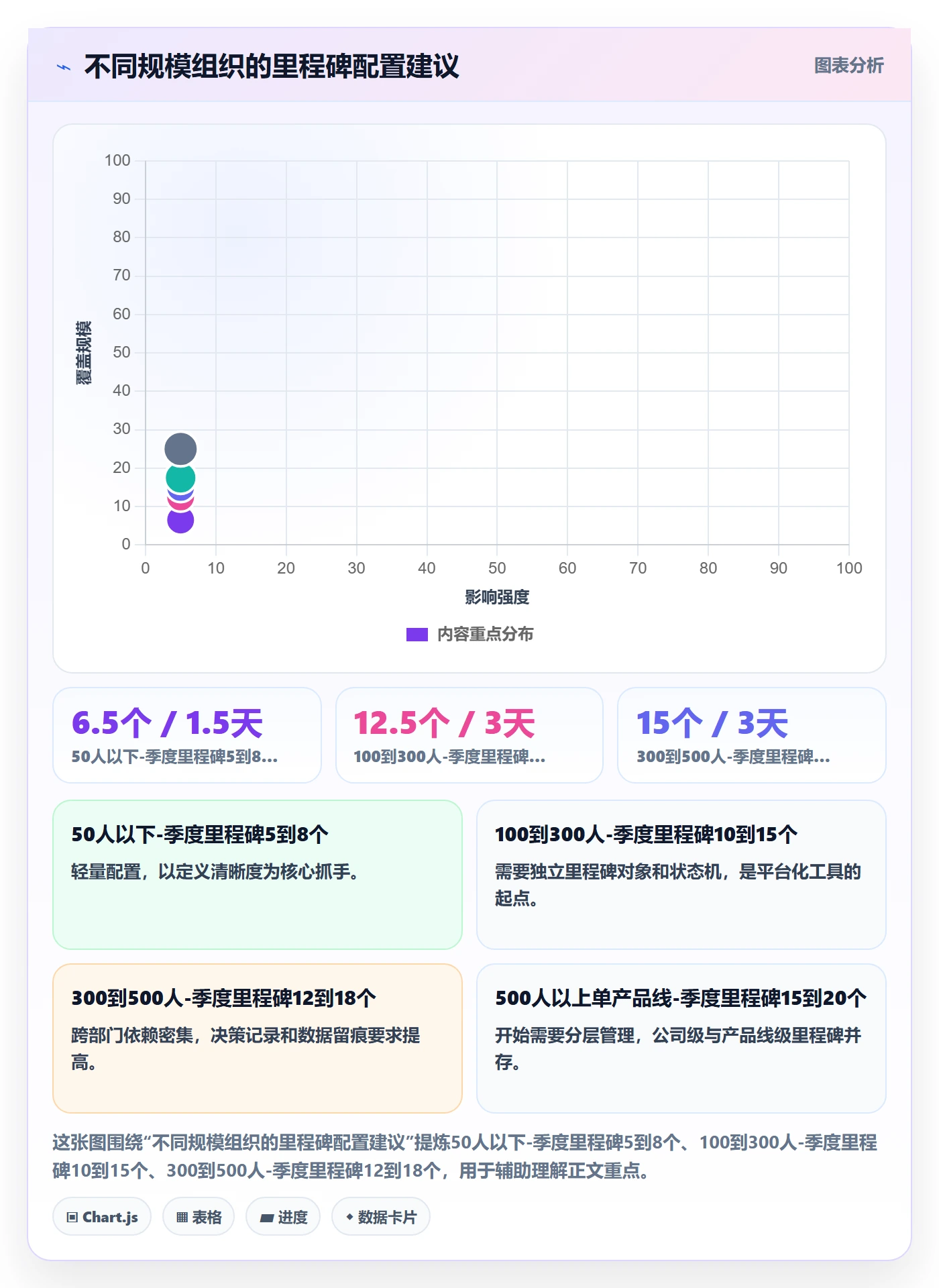Click the x-axis title "影响强度"

[497, 597]
